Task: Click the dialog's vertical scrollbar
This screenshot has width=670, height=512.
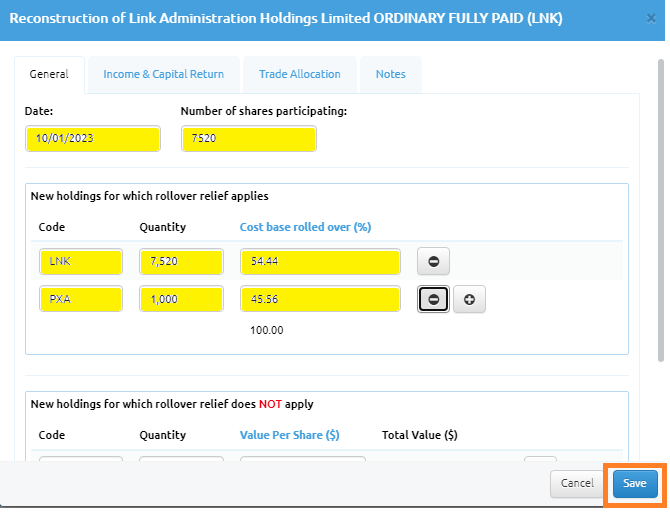Action: [660, 200]
